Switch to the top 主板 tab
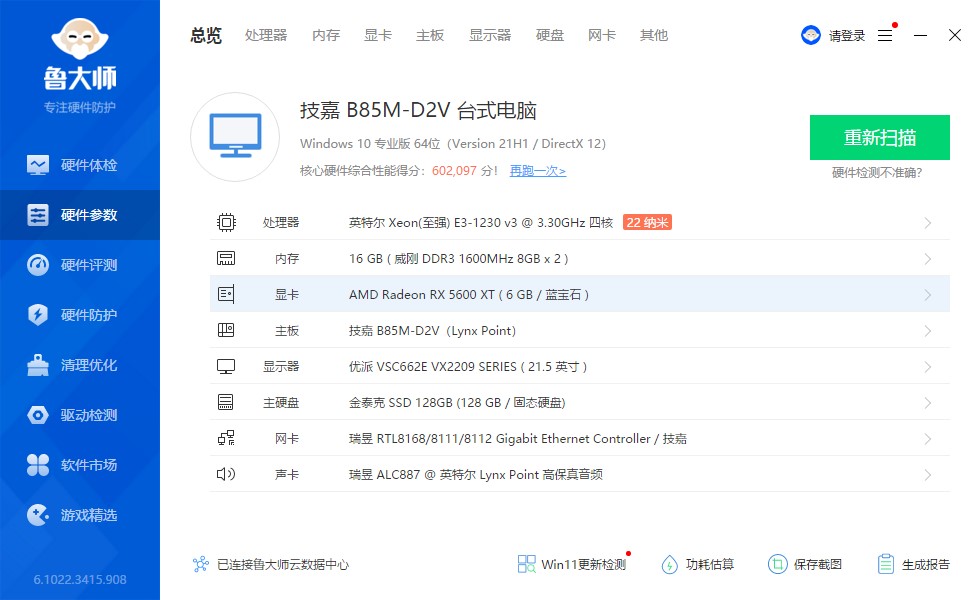The image size is (980, 600). [x=430, y=36]
